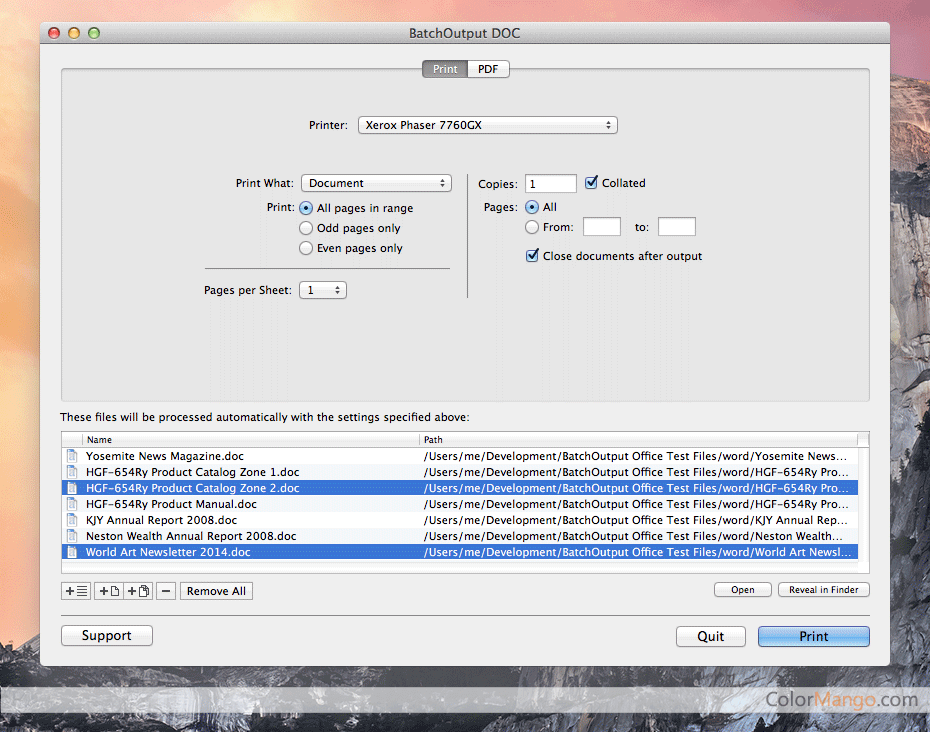Open the Pages per Sheet dropdown

point(322,288)
